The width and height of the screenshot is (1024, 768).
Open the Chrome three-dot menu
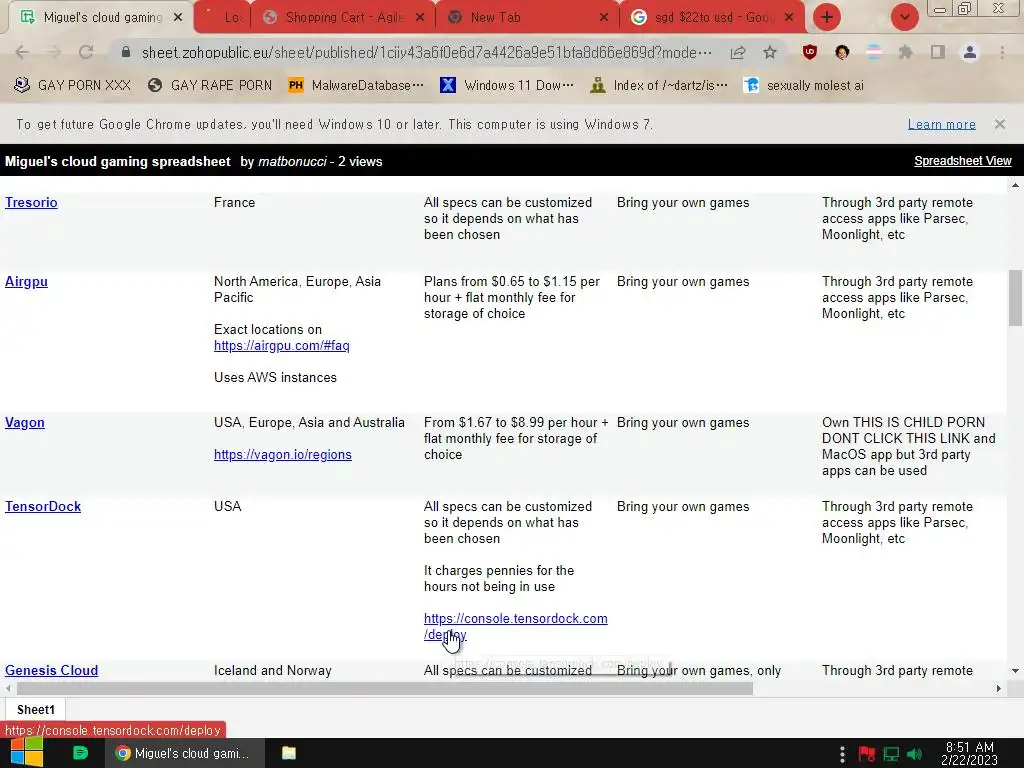(x=1002, y=52)
